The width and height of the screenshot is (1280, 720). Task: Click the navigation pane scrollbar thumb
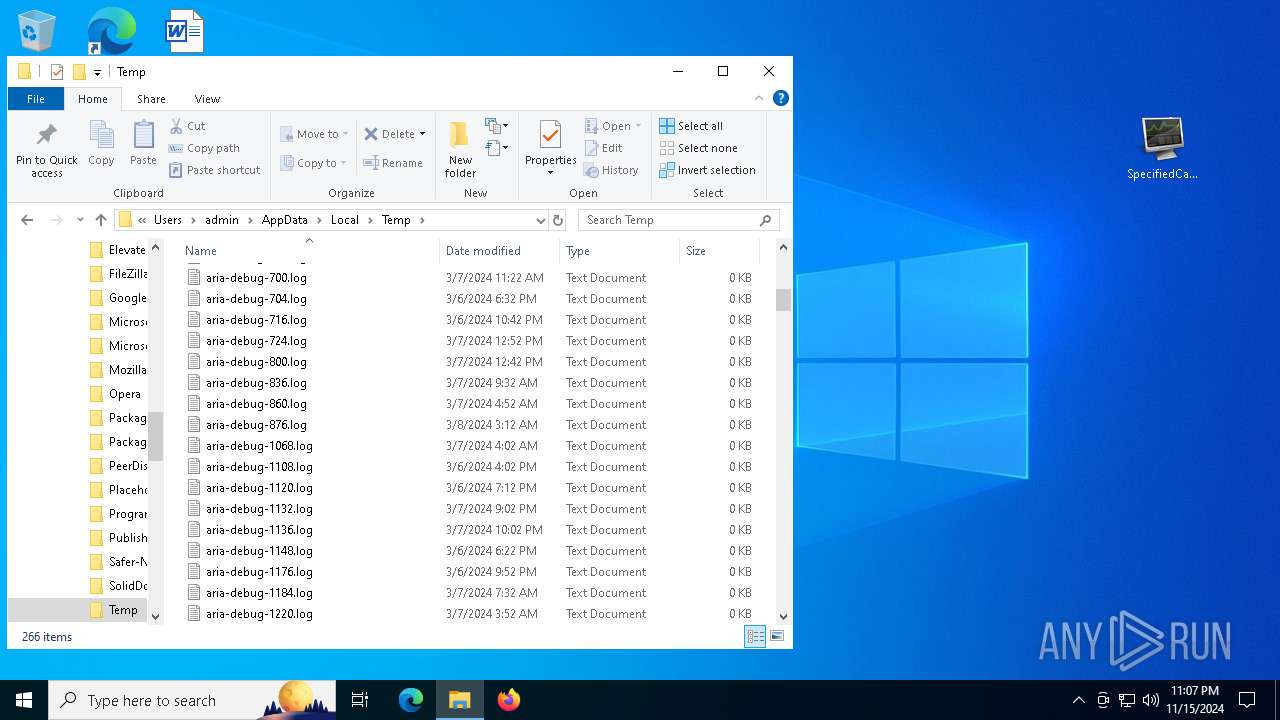pyautogui.click(x=155, y=436)
